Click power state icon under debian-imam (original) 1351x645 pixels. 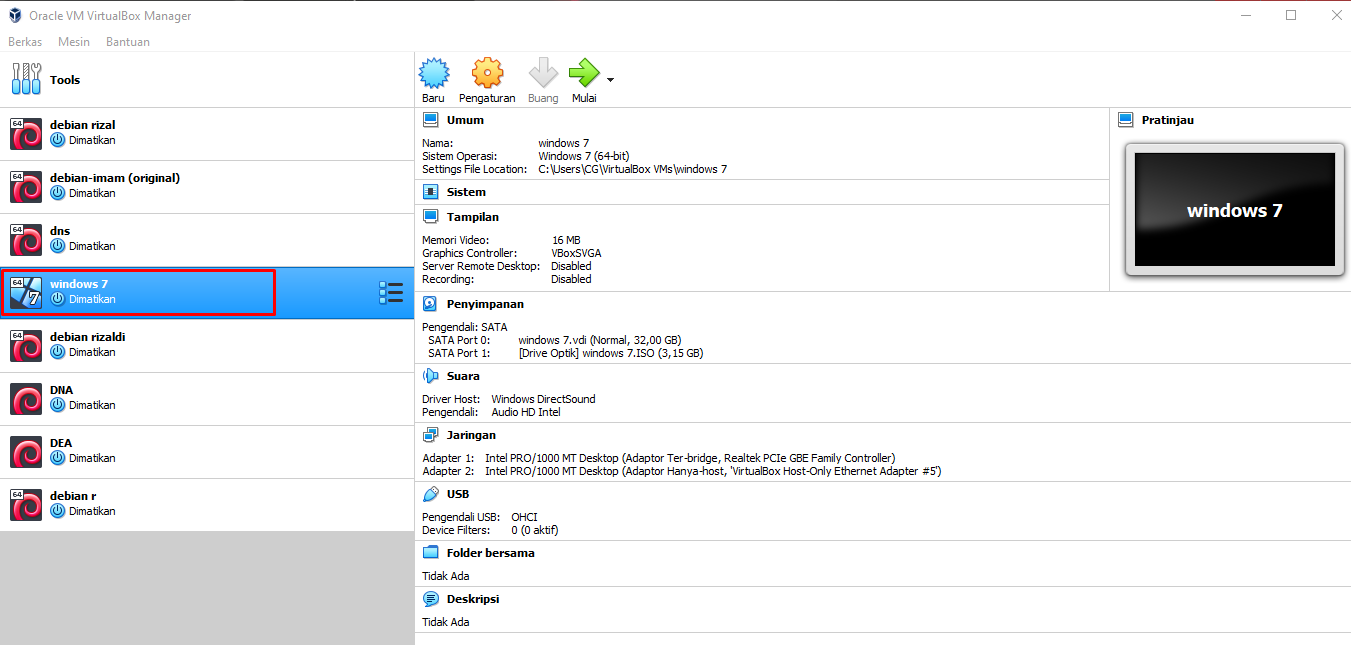[58, 193]
